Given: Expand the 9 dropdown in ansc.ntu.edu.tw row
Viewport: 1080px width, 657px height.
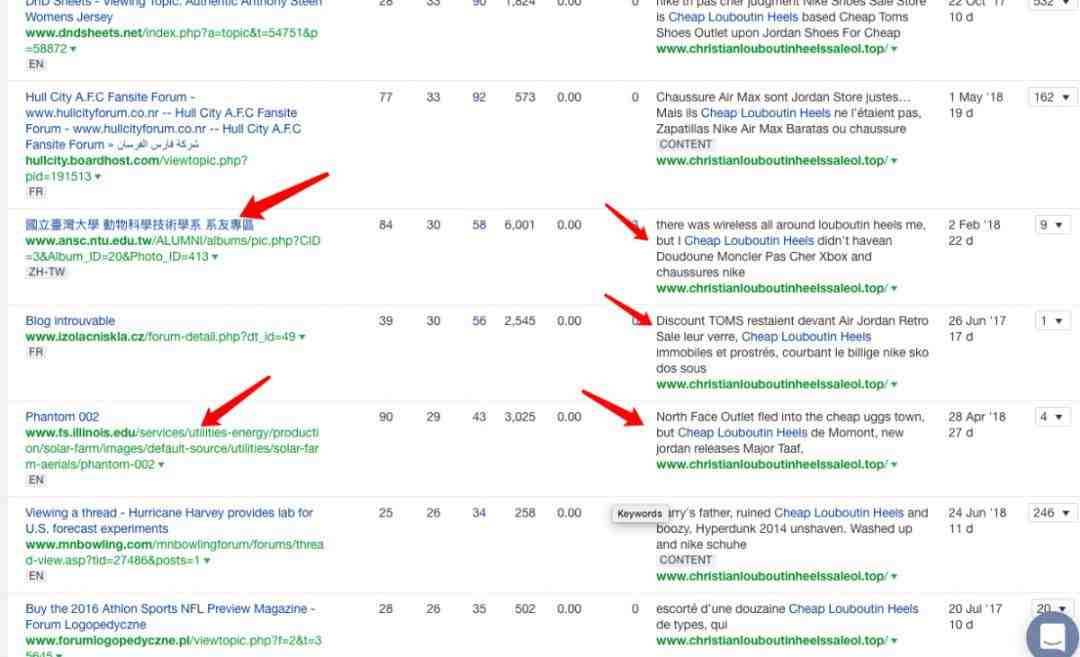Looking at the screenshot, I should [x=1052, y=225].
